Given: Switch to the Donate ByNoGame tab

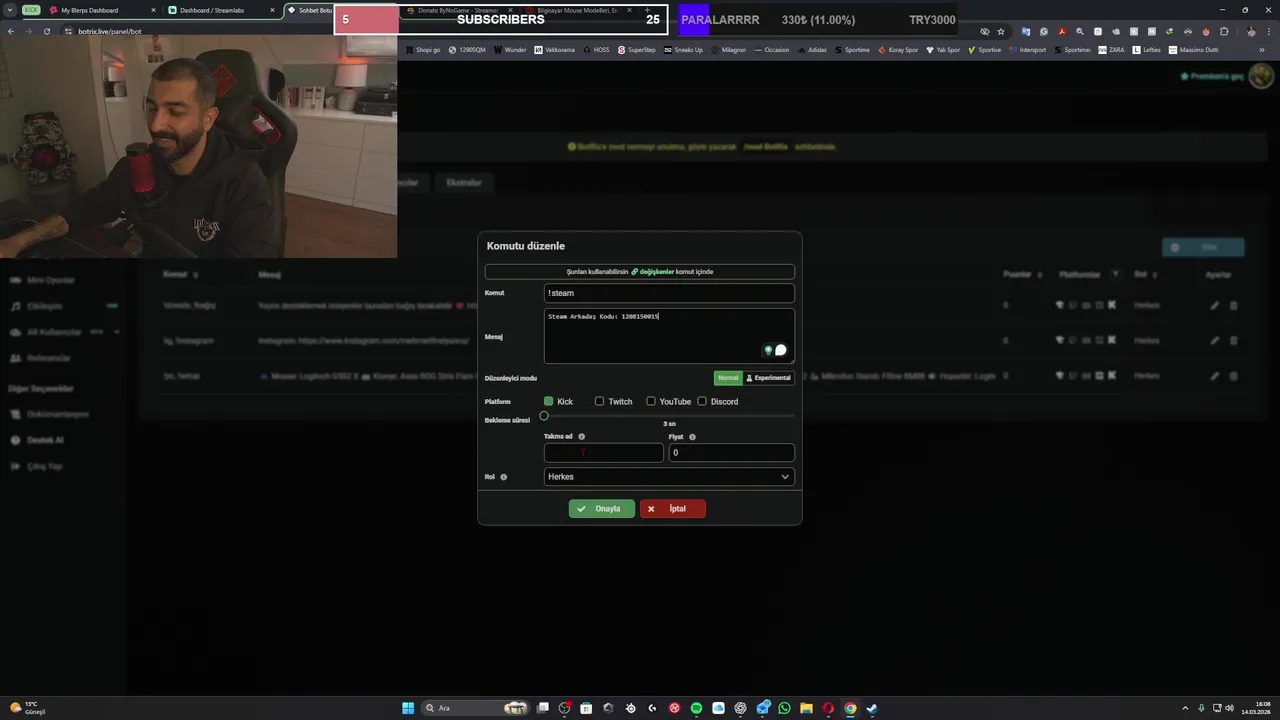Looking at the screenshot, I should [456, 10].
